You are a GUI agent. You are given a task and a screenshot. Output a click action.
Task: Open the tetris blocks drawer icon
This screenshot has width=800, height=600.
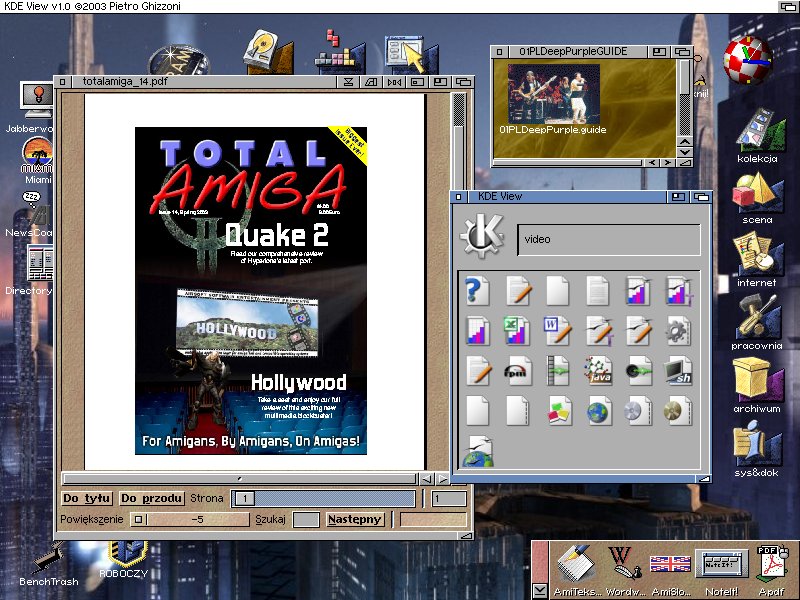point(339,51)
